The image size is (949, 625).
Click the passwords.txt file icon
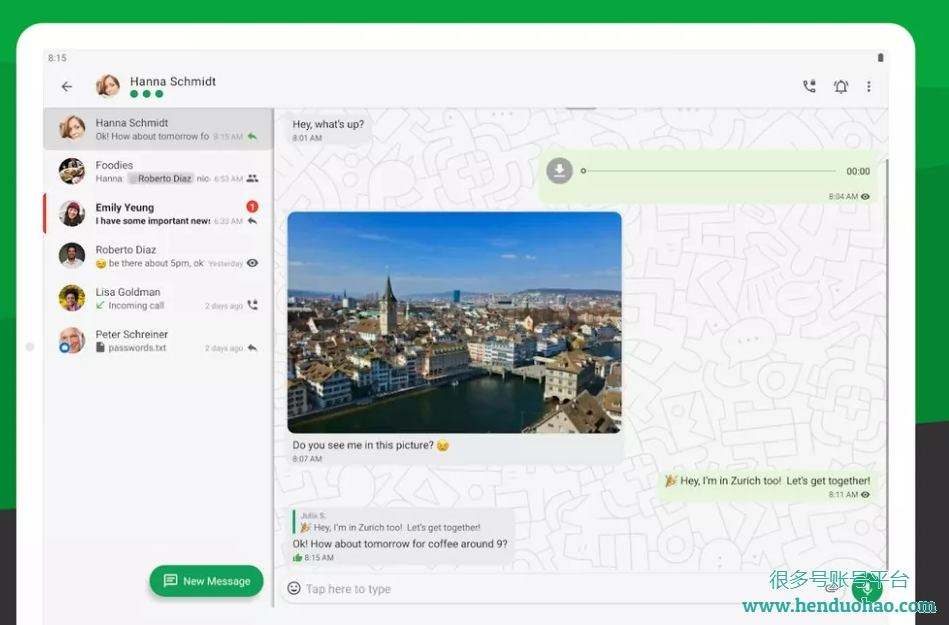100,347
